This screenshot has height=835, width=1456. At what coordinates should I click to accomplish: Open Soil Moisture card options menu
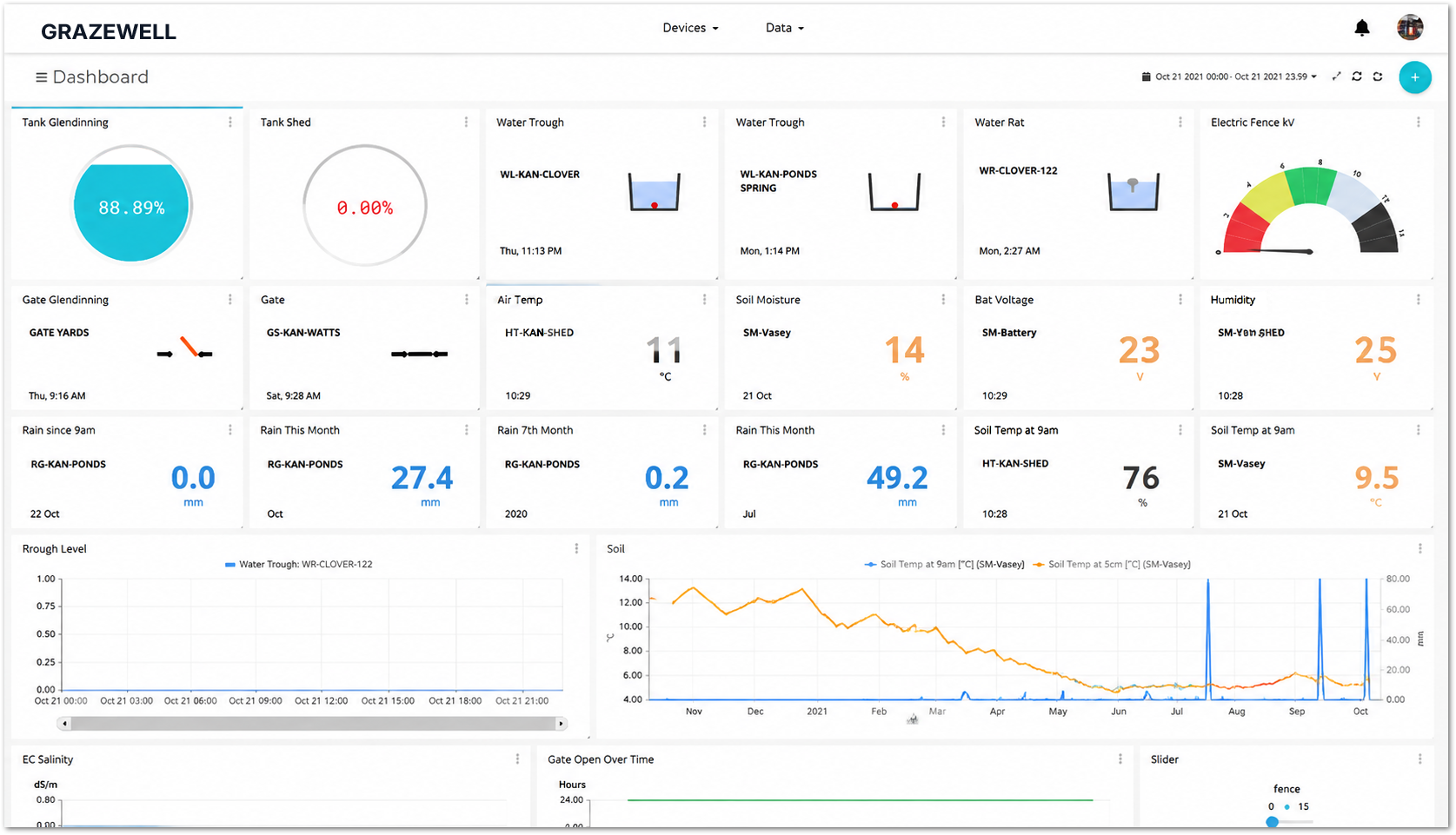[943, 300]
